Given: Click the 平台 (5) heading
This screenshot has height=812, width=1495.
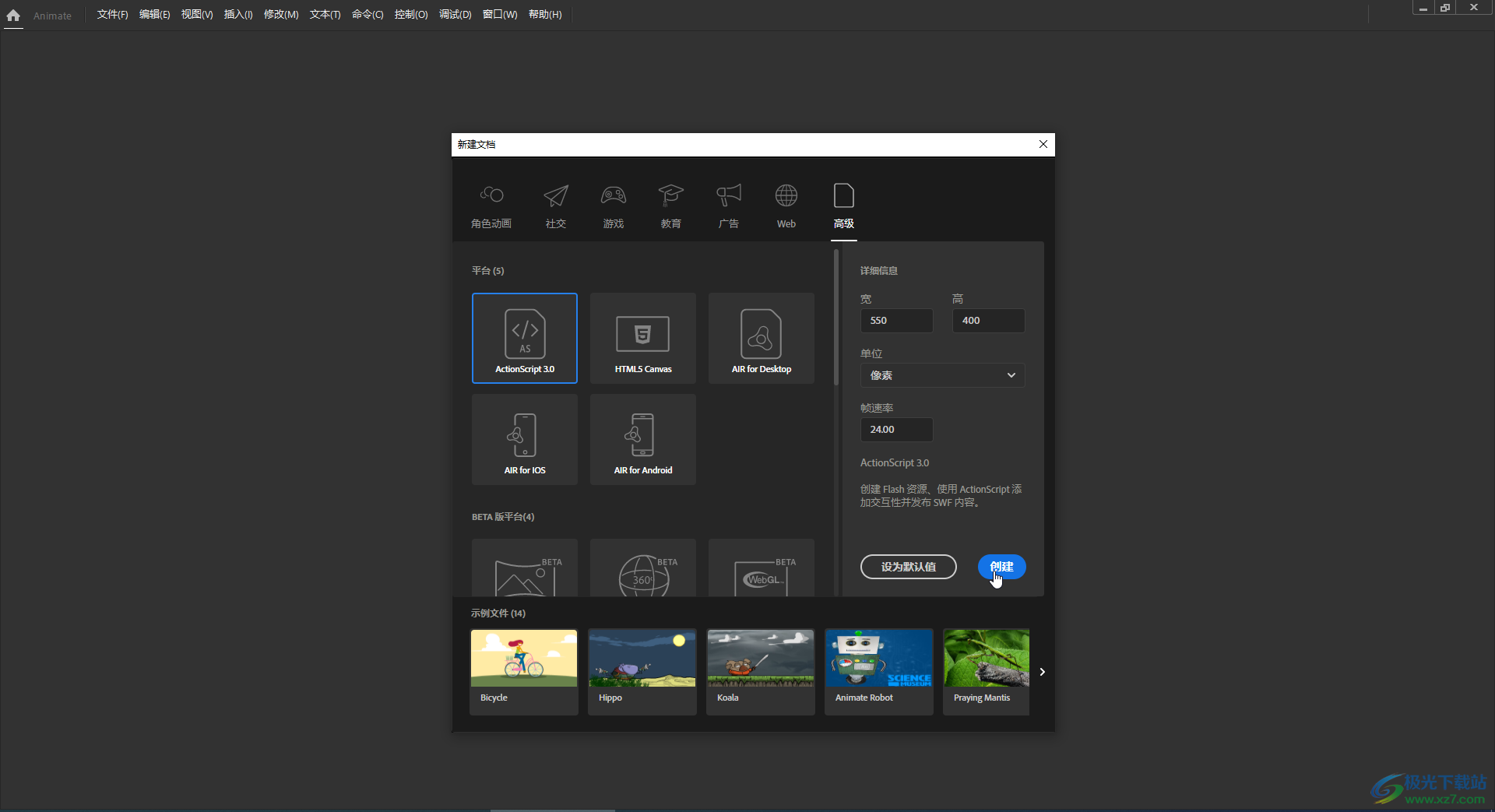Looking at the screenshot, I should [488, 271].
